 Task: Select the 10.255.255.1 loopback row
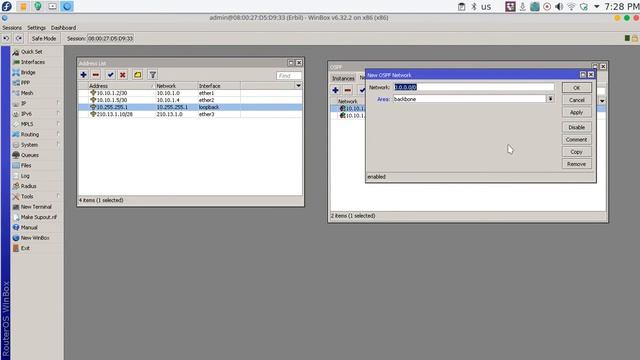(x=190, y=107)
